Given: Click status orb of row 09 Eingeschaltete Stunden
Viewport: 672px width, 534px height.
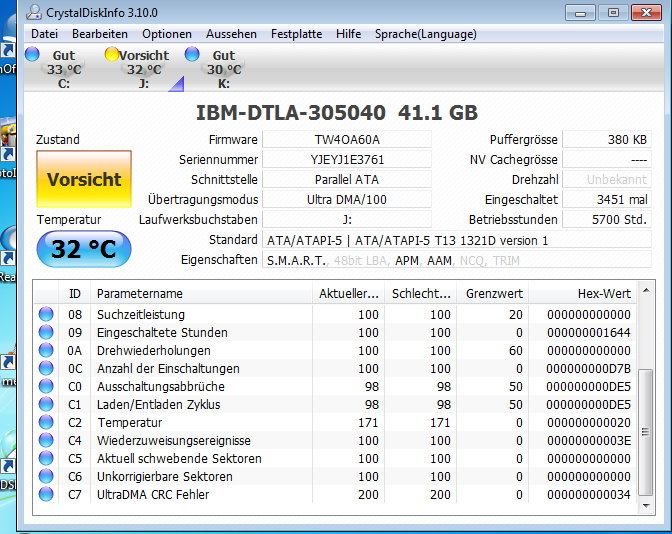Looking at the screenshot, I should [46, 332].
